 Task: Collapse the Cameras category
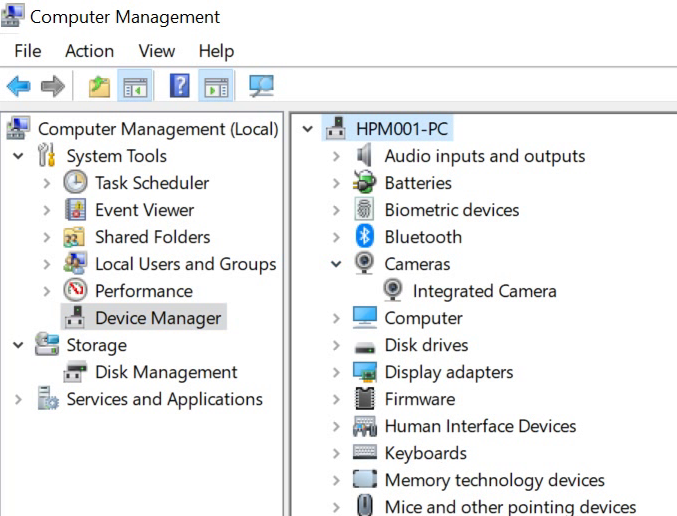[336, 264]
